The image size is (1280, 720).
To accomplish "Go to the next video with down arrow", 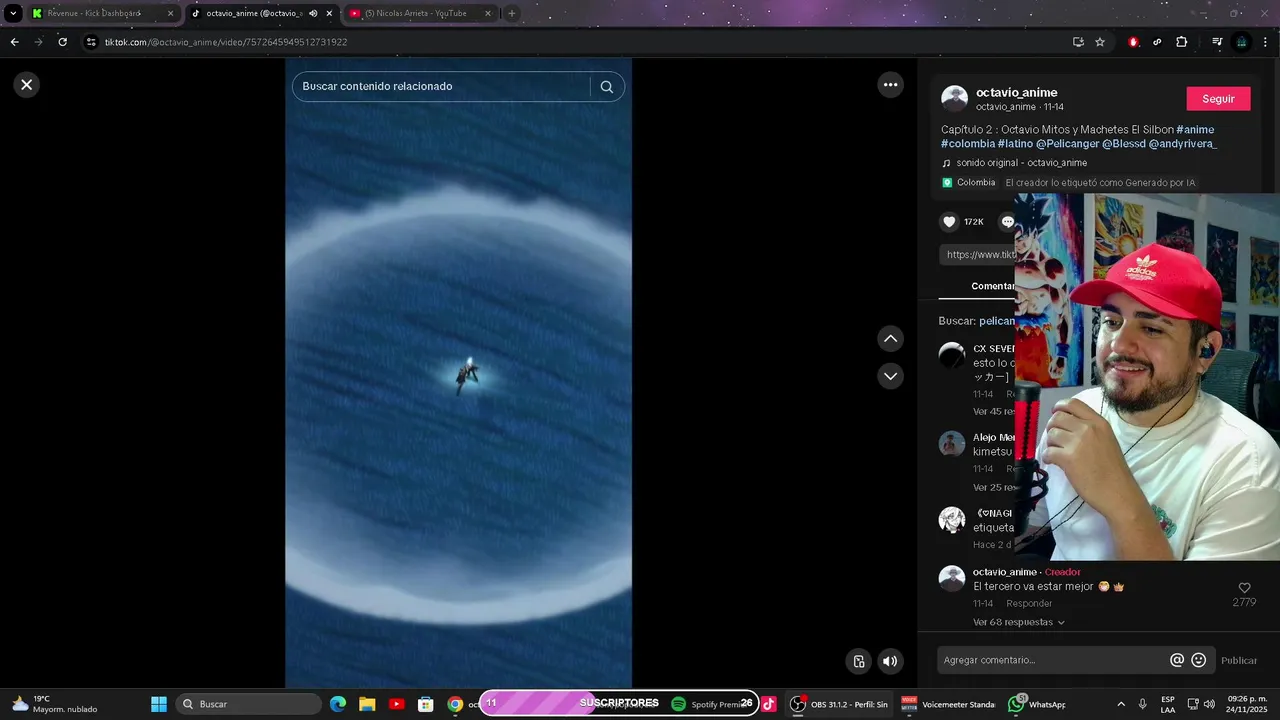I will (890, 376).
